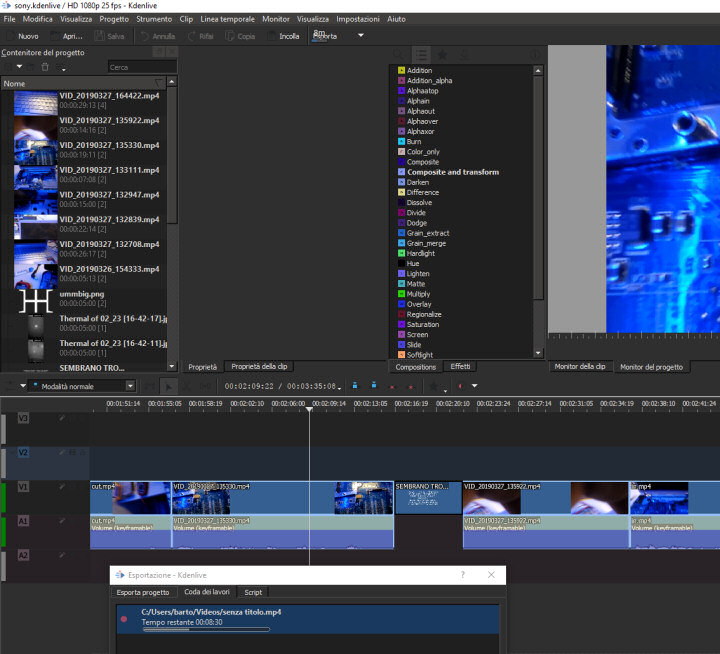The image size is (720, 654).
Task: Click the favorites star icon above compositions
Action: pos(443,55)
